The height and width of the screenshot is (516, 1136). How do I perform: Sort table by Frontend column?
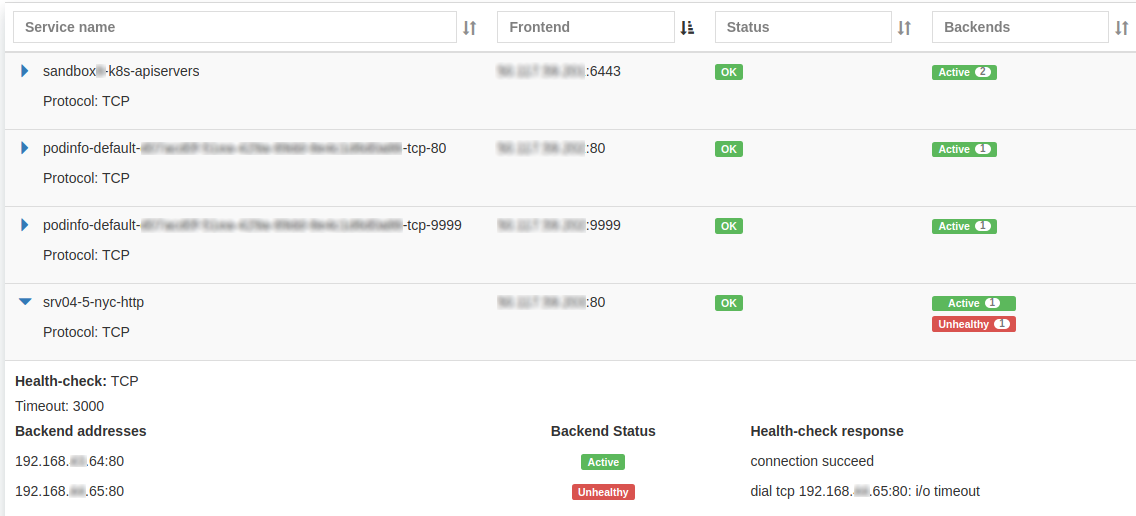coord(687,28)
